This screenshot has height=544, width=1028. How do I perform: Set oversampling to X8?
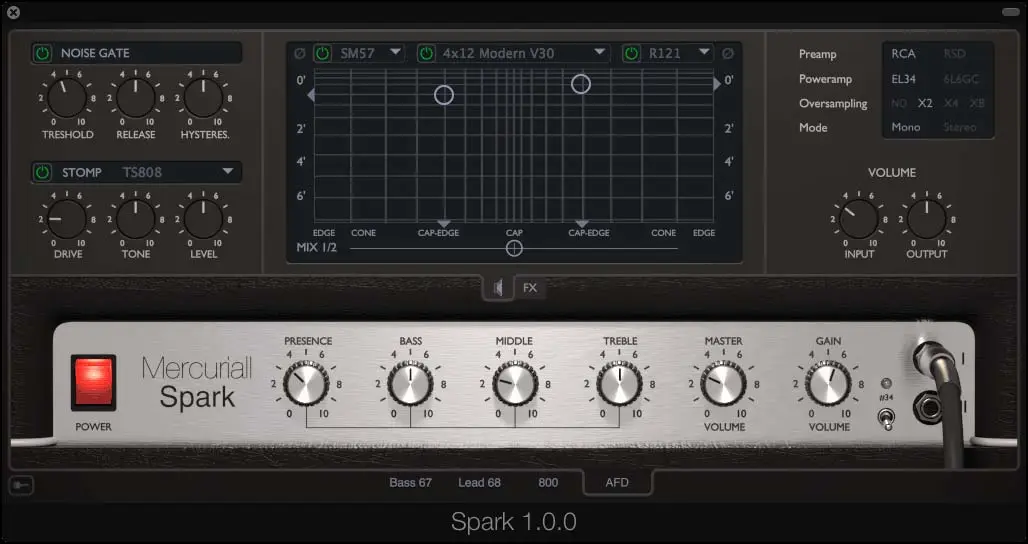click(977, 103)
